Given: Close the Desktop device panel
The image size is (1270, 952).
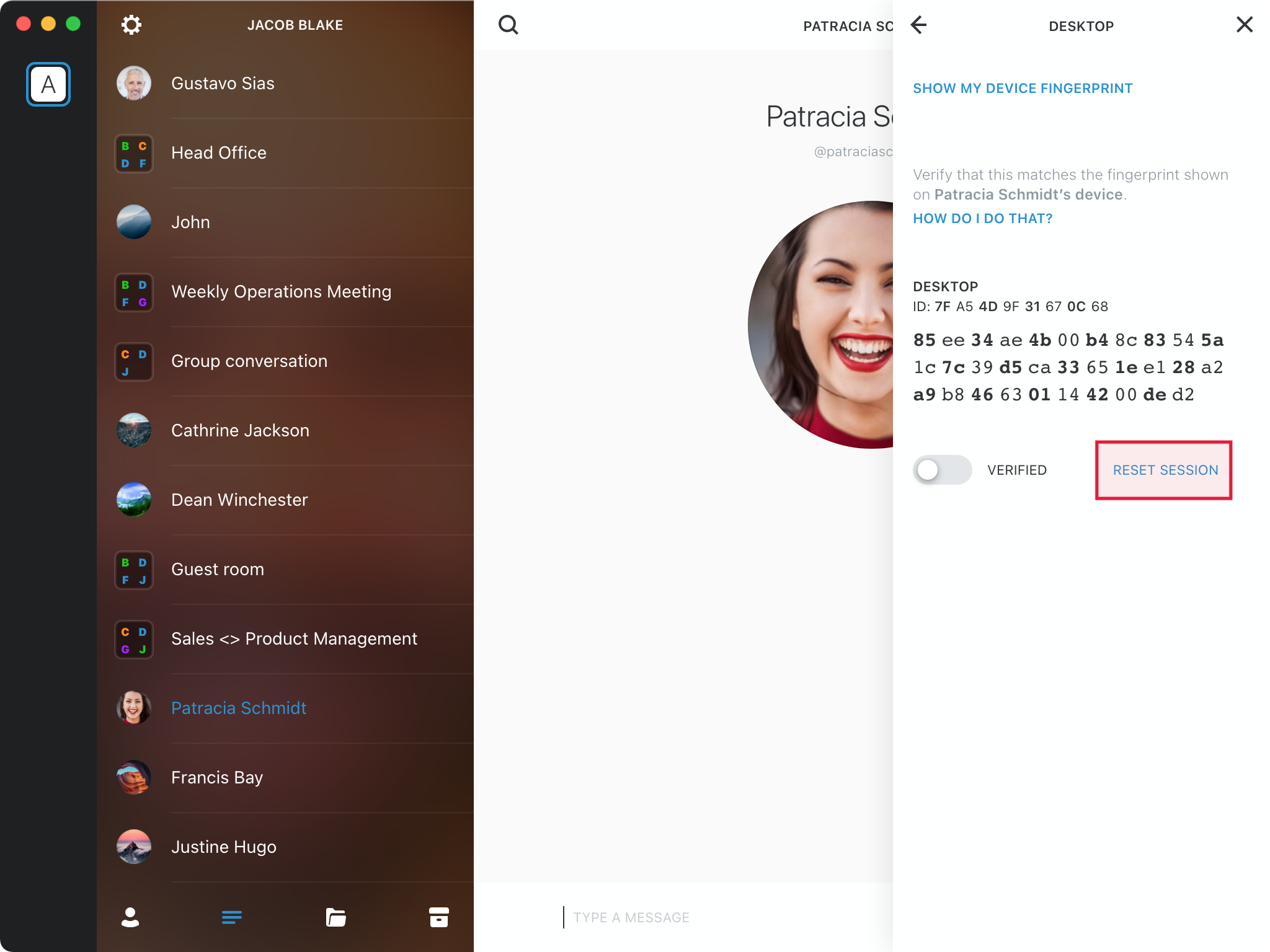Looking at the screenshot, I should [x=1244, y=25].
